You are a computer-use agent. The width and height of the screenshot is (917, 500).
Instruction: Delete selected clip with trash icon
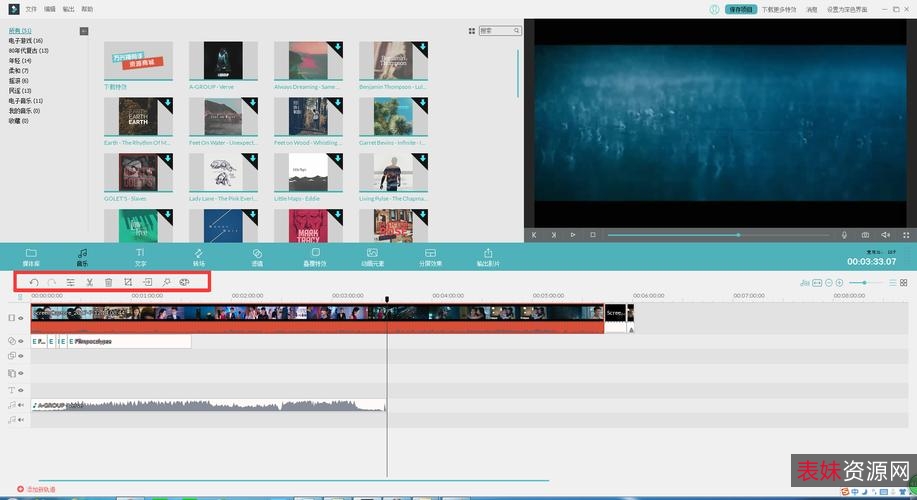click(108, 282)
